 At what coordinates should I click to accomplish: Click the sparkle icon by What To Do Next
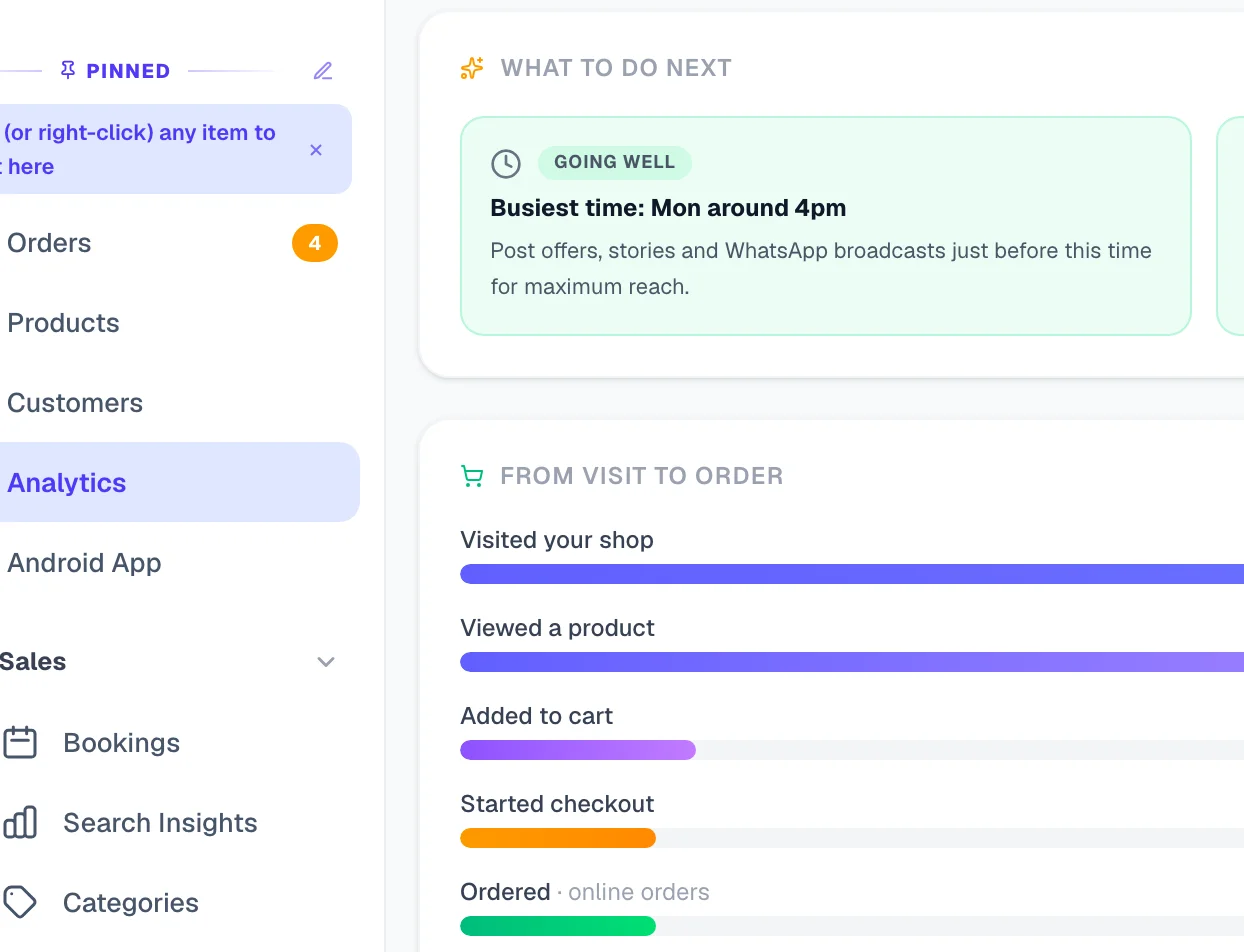click(472, 68)
